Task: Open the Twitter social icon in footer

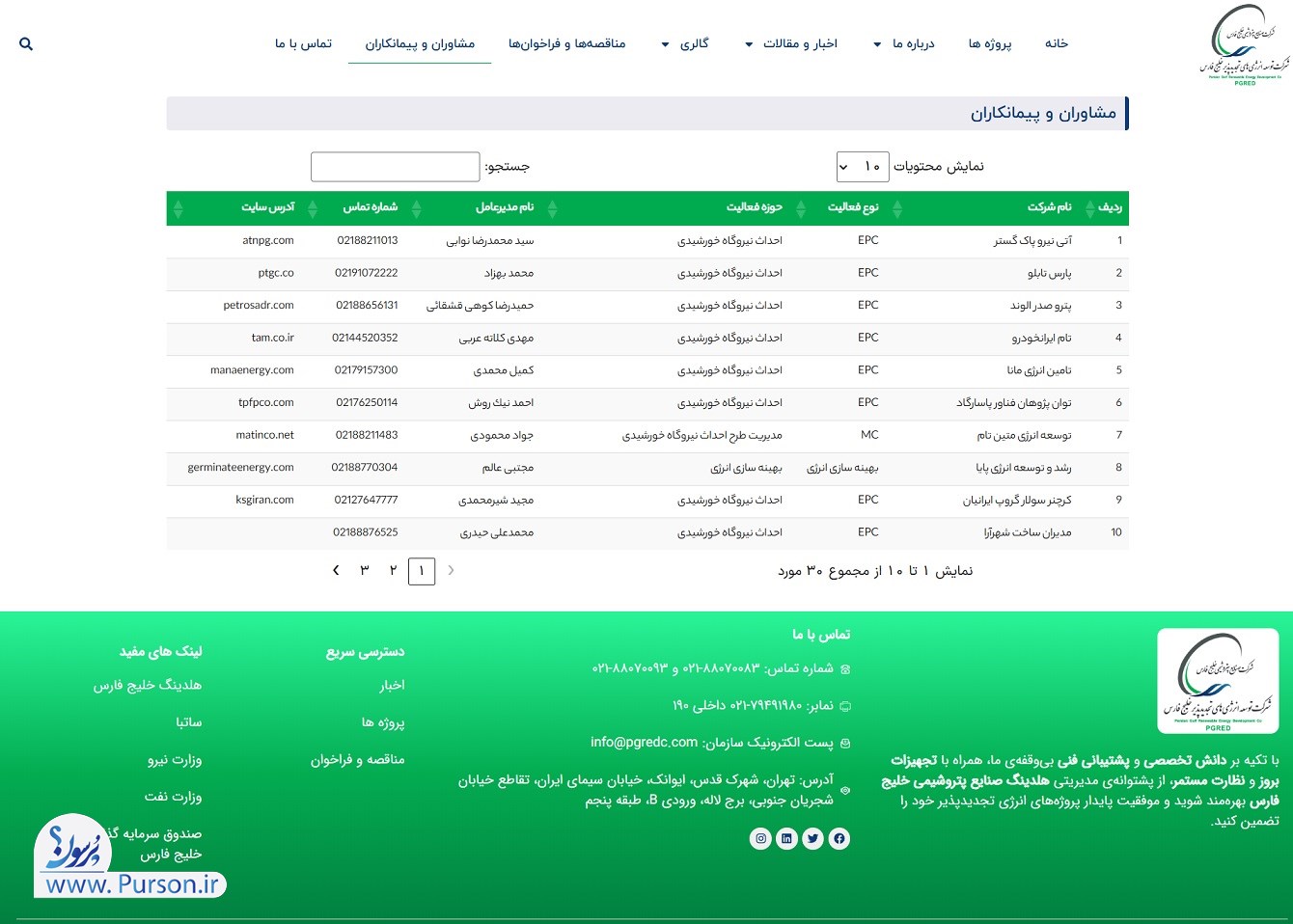Action: click(x=812, y=838)
